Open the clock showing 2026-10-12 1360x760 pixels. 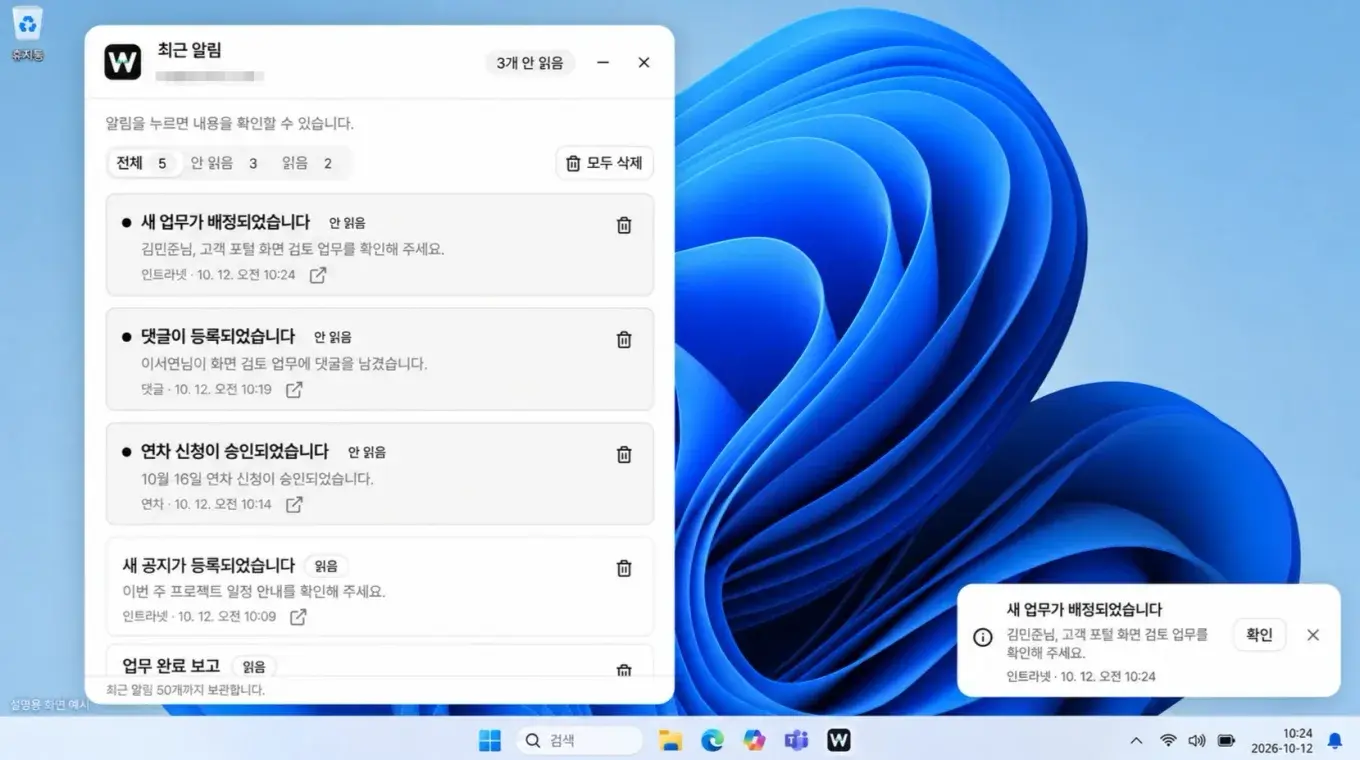(1283, 741)
